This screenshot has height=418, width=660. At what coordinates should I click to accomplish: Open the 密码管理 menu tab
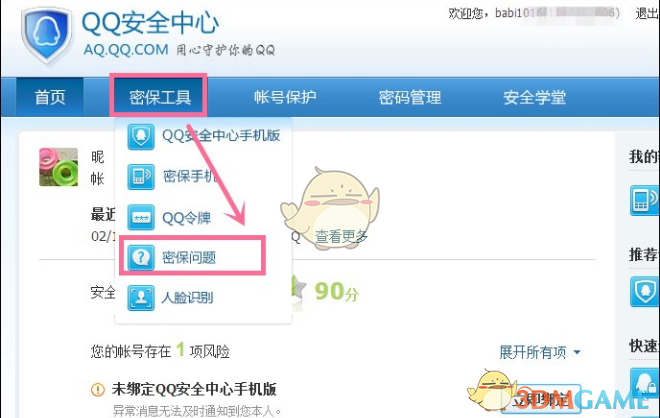(410, 97)
